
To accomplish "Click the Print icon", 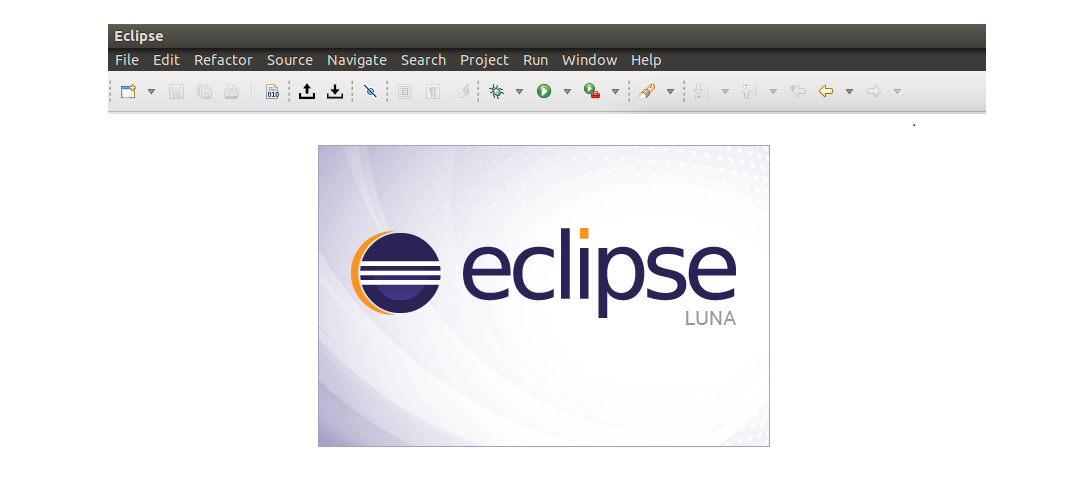I will click(x=231, y=91).
